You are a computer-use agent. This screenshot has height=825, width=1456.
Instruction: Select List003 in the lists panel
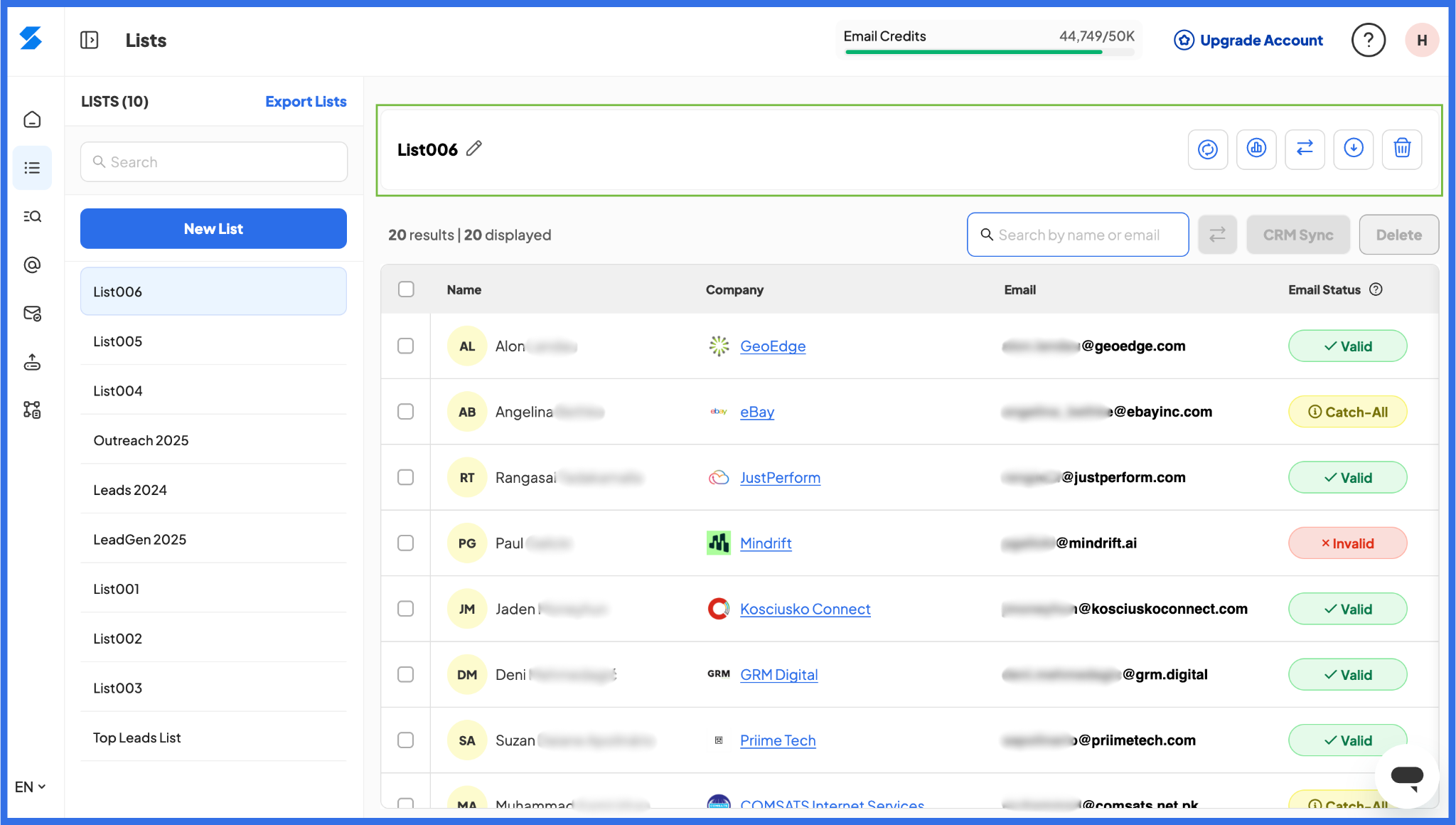click(213, 688)
